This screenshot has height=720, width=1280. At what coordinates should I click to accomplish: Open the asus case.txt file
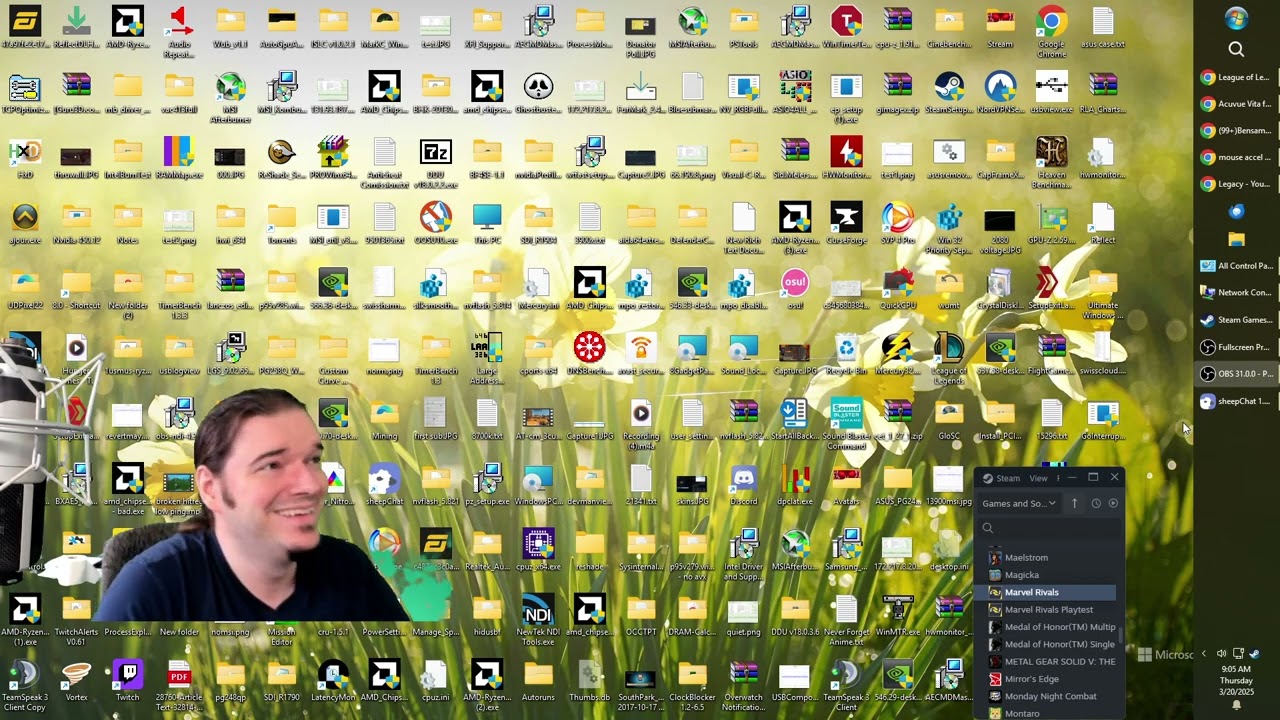click(1102, 30)
